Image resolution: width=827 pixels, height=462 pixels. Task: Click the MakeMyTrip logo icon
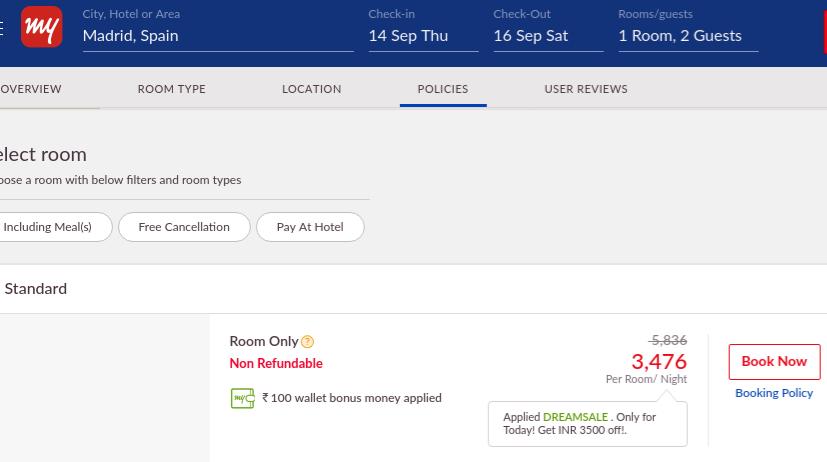pyautogui.click(x=42, y=27)
